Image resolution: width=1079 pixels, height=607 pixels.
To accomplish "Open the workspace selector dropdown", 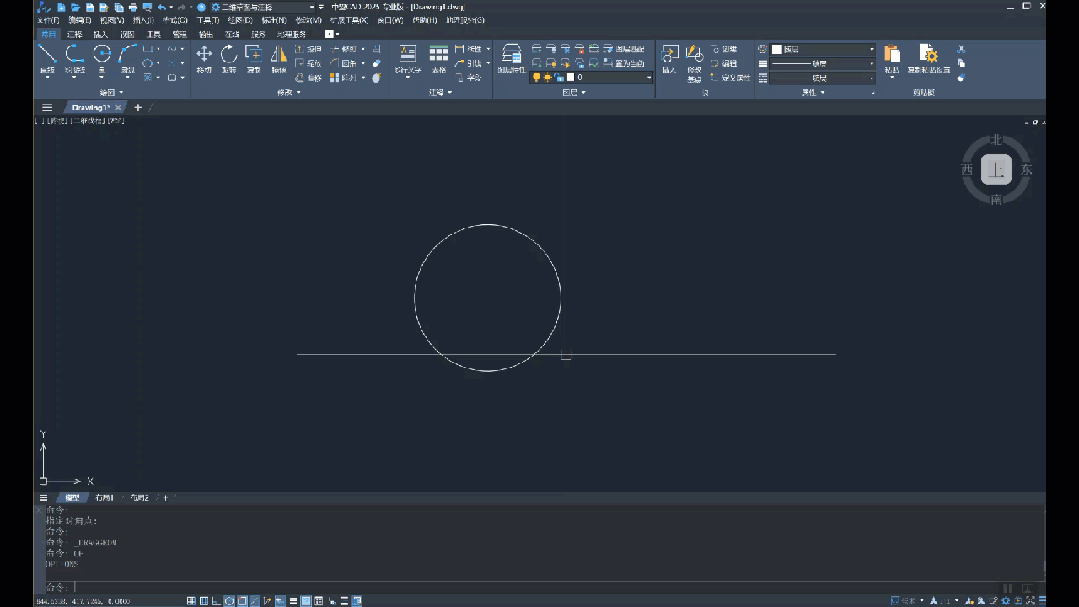I will click(260, 7).
